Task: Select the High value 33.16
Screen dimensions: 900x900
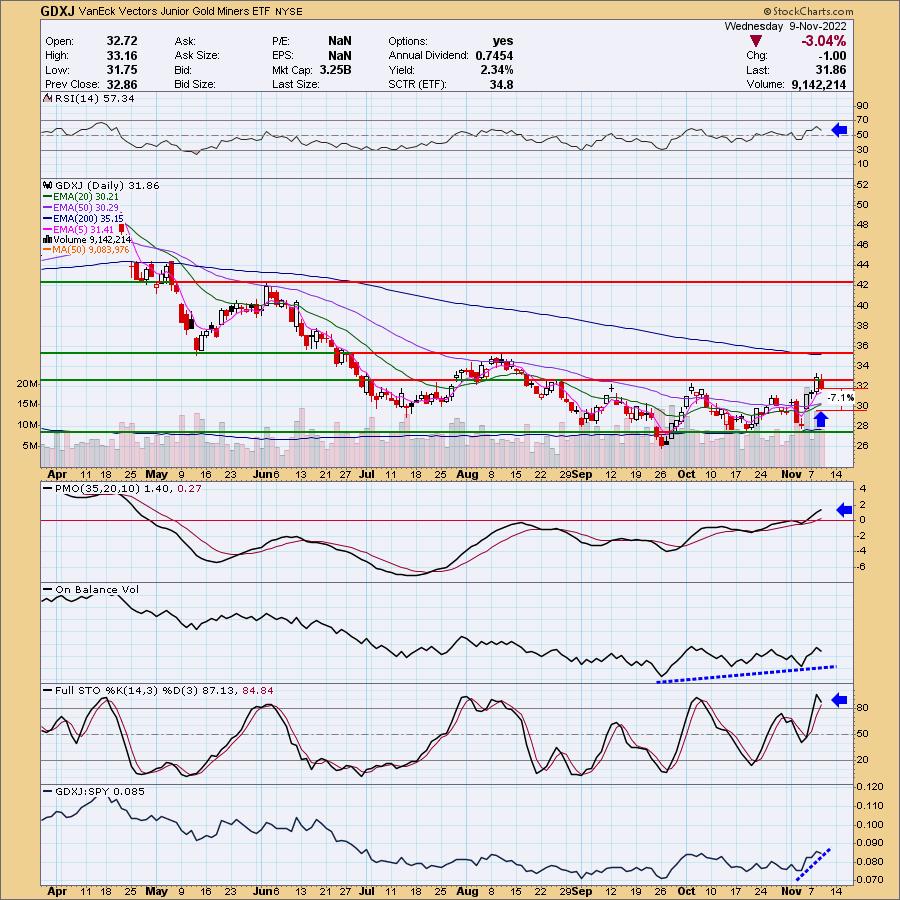Action: (x=122, y=55)
